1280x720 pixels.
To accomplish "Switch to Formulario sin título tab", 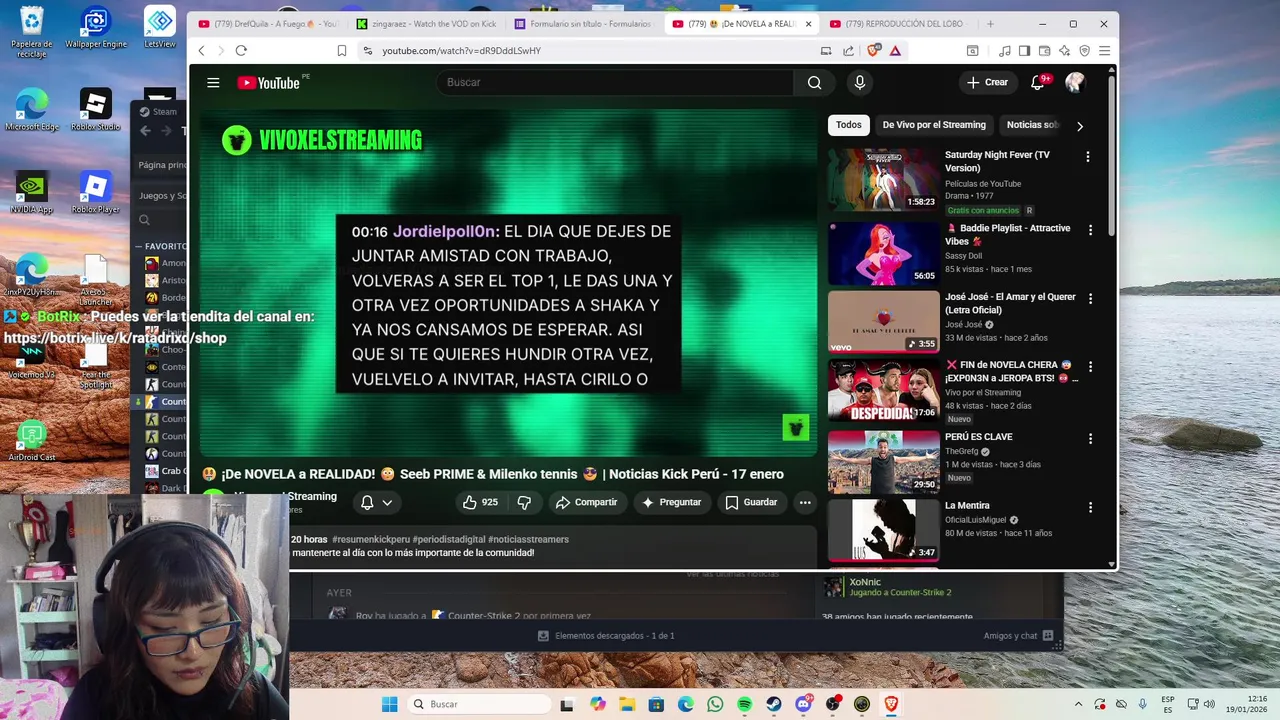I will 582,24.
